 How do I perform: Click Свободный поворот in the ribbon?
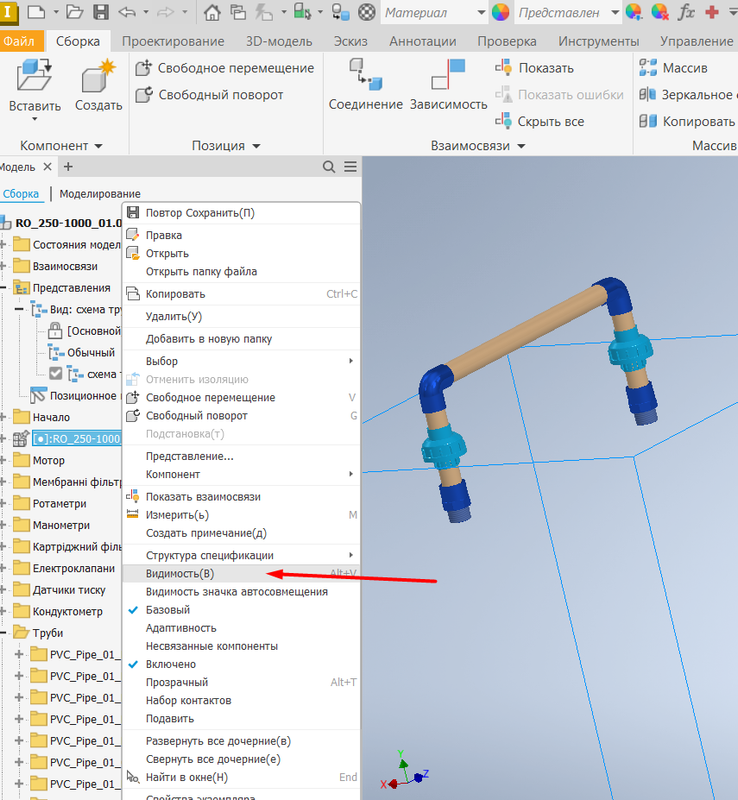pos(210,94)
